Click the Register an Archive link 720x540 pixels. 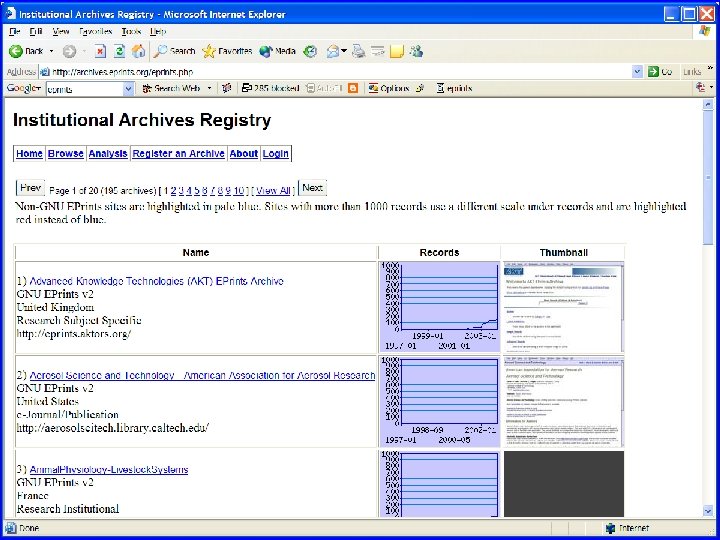179,154
